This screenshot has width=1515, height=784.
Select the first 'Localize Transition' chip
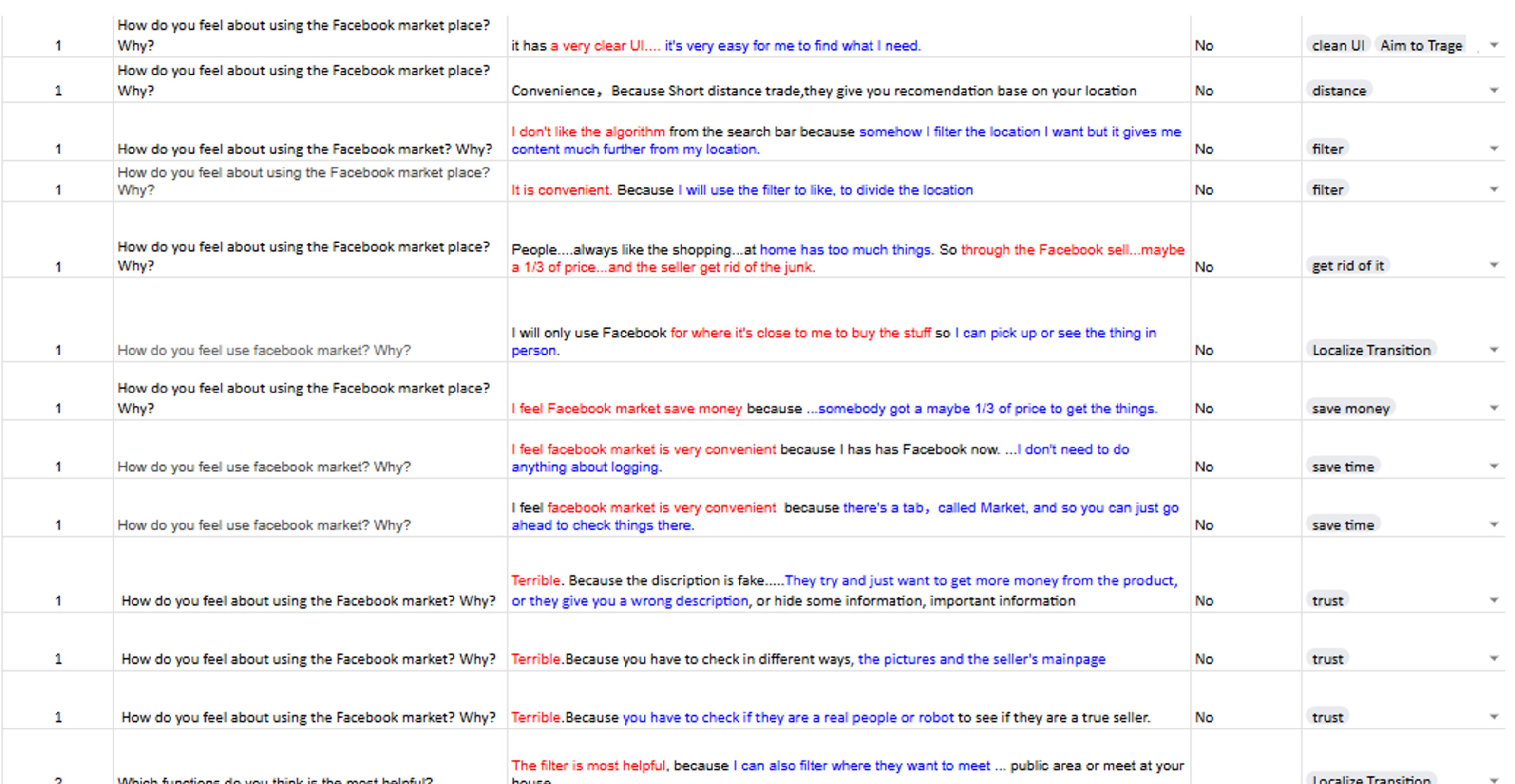(x=1371, y=350)
